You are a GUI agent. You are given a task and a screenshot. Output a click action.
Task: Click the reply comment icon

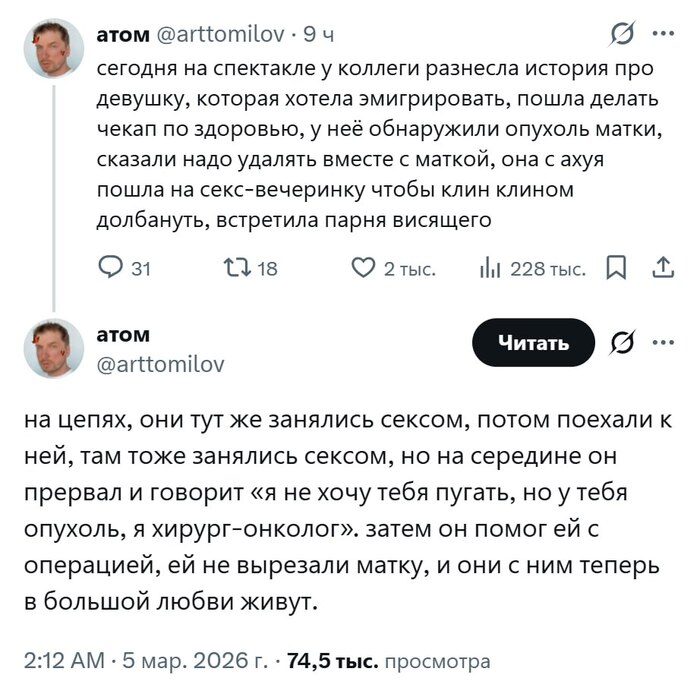pos(109,267)
